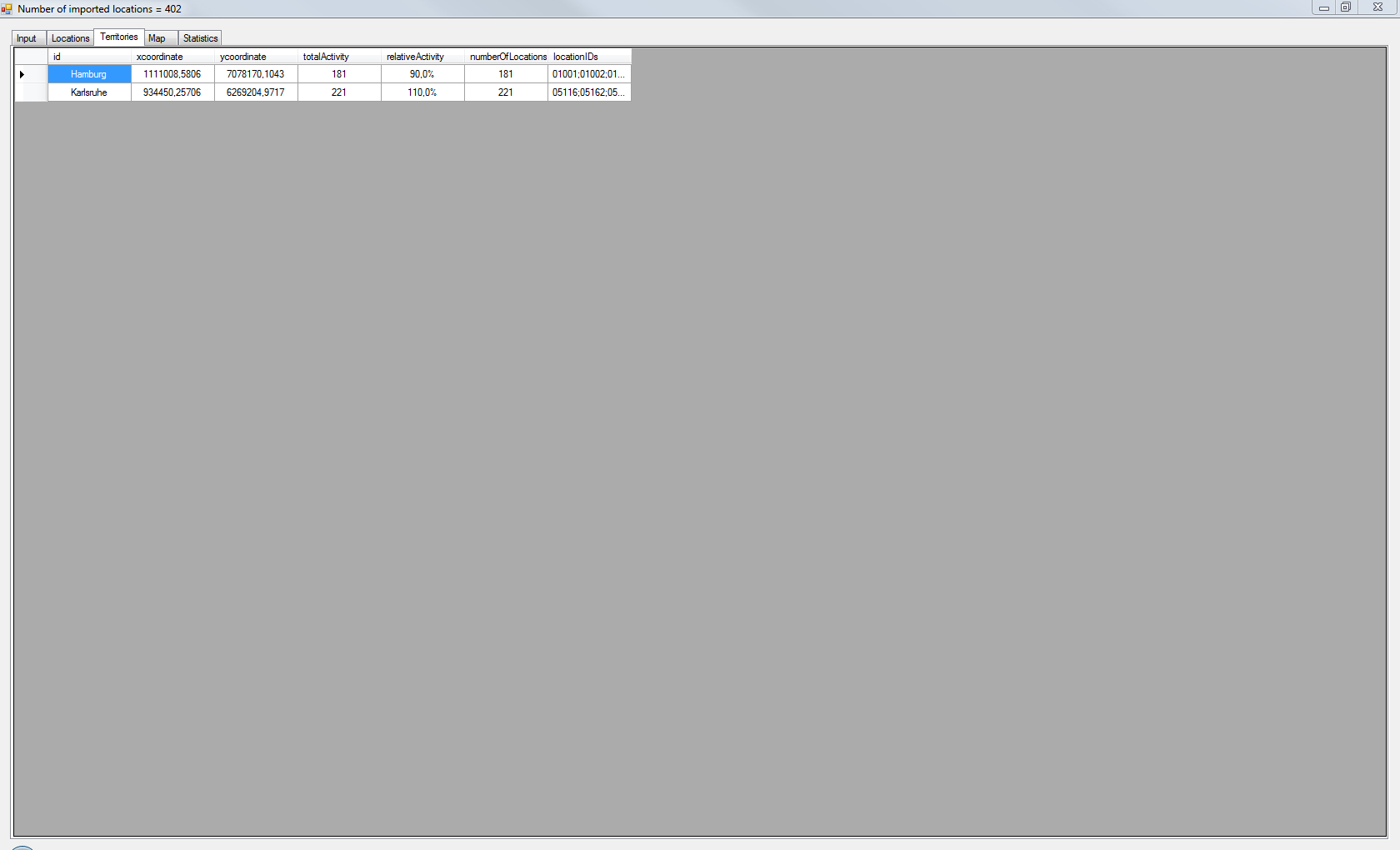Click Hamburg's locationIDs cell
Viewport: 1400px width, 850px height.
589,74
